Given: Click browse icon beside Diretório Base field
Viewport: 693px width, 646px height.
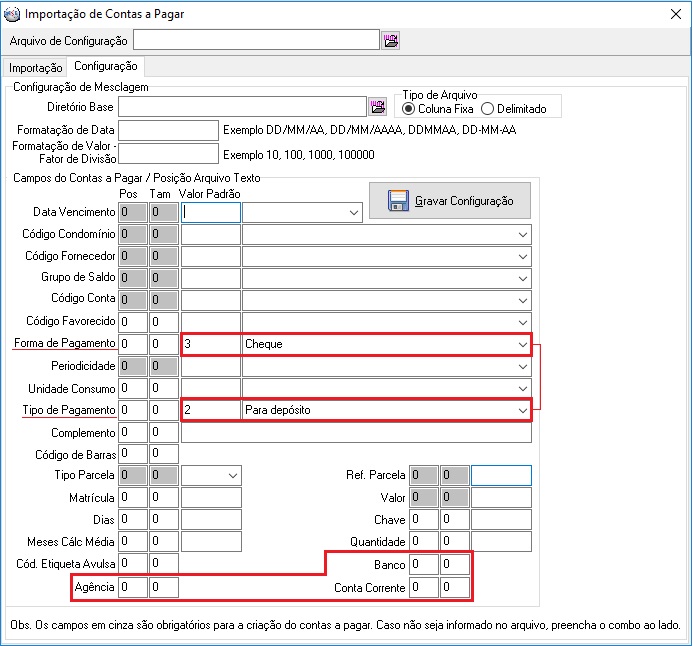Looking at the screenshot, I should click(378, 106).
